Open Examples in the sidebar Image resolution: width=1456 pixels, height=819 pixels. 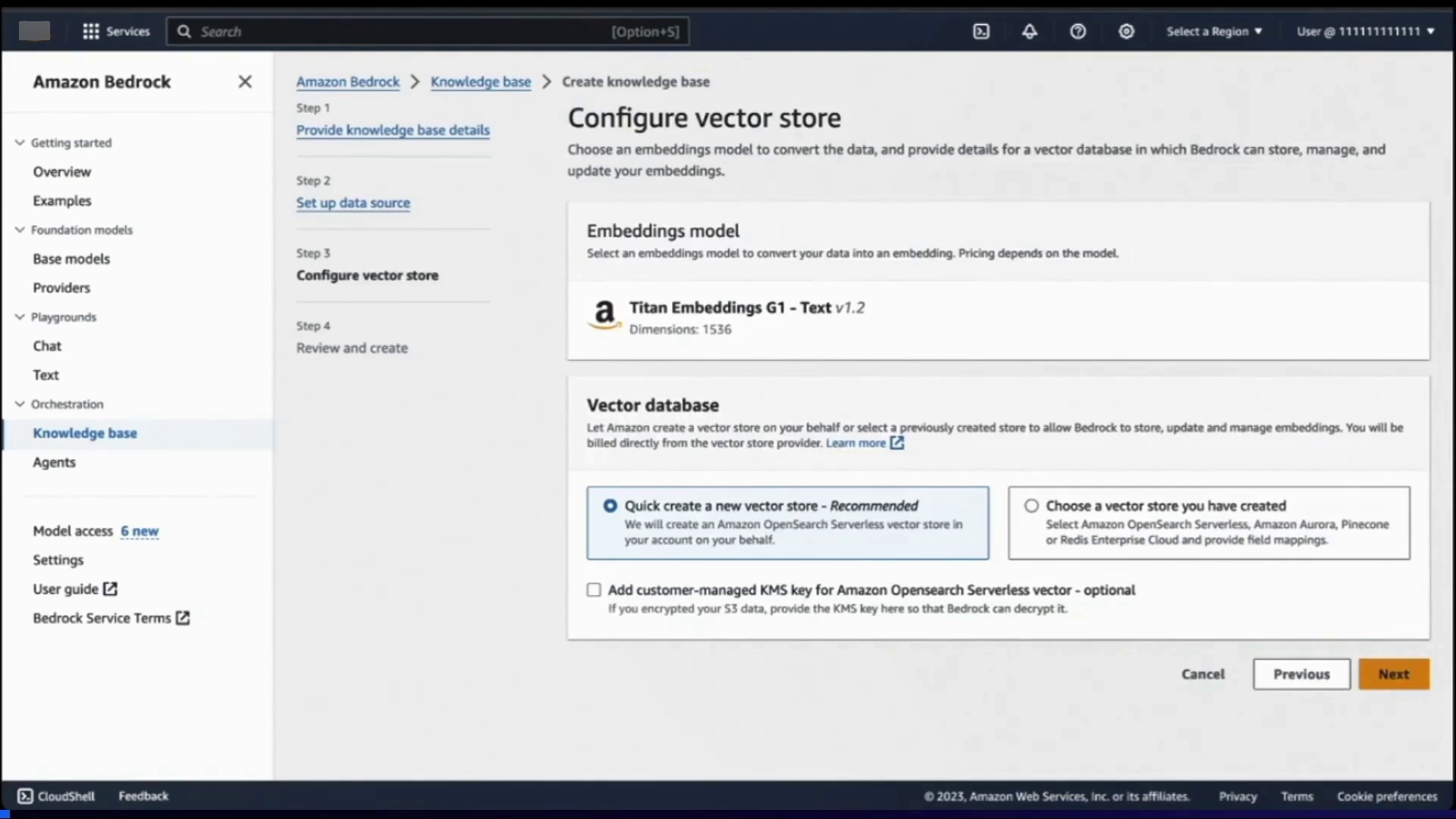click(x=62, y=201)
